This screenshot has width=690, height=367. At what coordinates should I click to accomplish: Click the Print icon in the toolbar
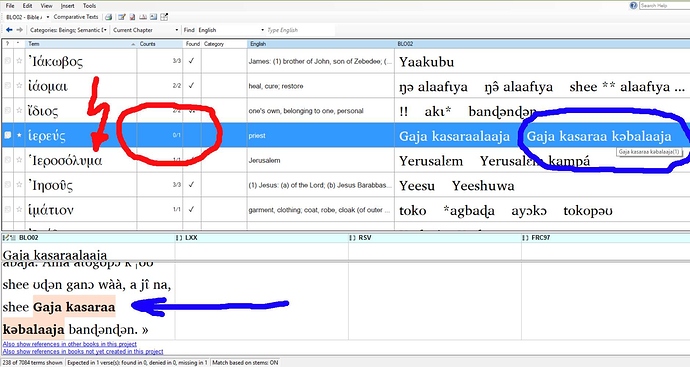[108, 17]
